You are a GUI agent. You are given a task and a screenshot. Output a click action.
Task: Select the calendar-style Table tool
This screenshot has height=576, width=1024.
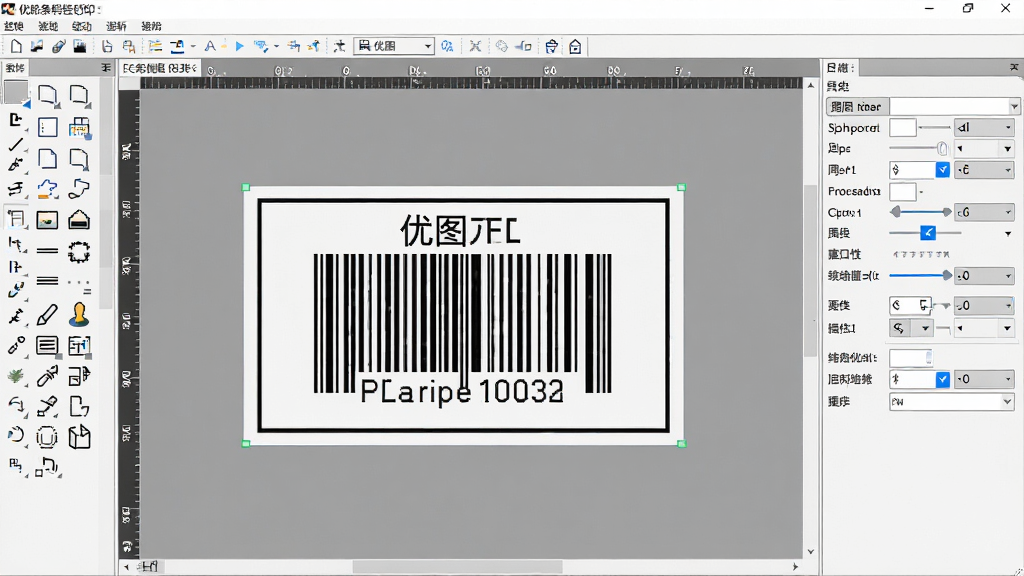pos(79,127)
